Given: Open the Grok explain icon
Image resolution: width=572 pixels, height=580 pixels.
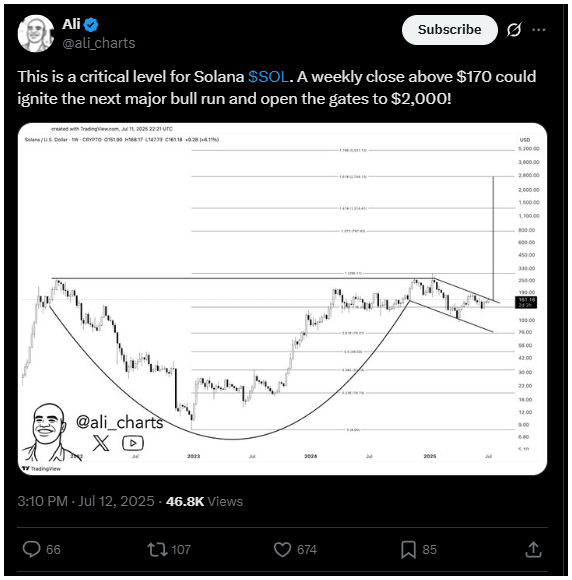Looking at the screenshot, I should [x=514, y=30].
